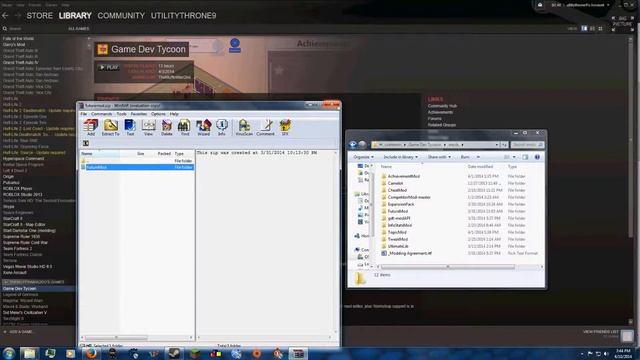Click the Extract To icon in WinRAR

coord(111,127)
